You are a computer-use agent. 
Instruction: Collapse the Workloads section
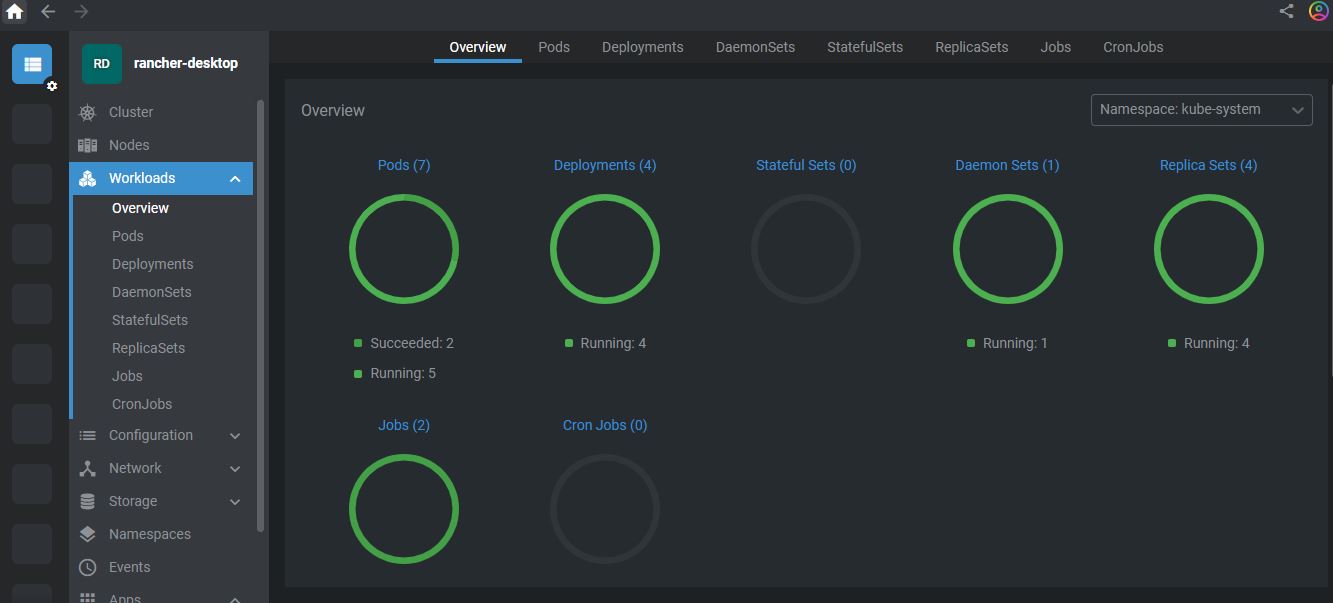[x=235, y=178]
